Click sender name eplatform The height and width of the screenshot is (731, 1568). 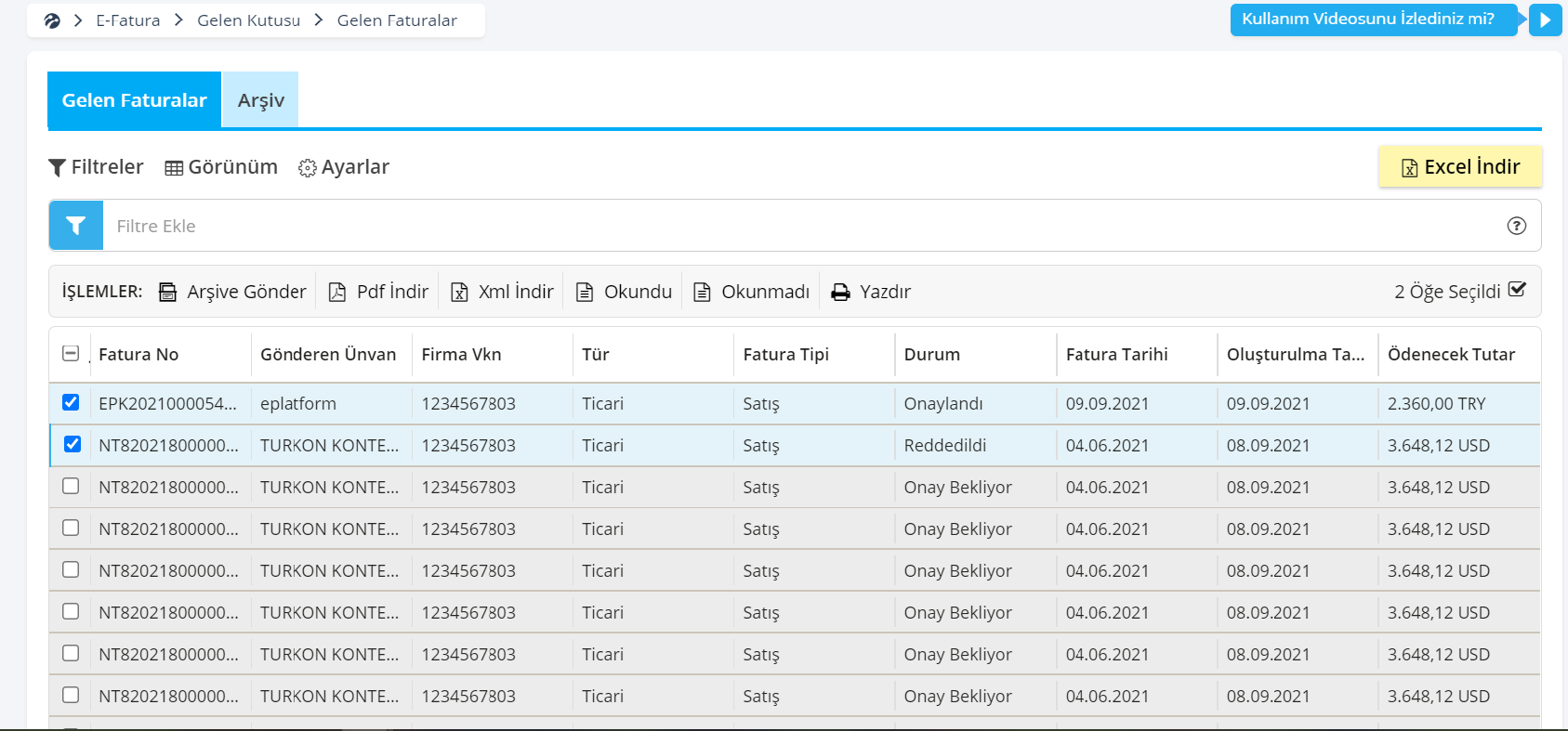[x=298, y=404]
